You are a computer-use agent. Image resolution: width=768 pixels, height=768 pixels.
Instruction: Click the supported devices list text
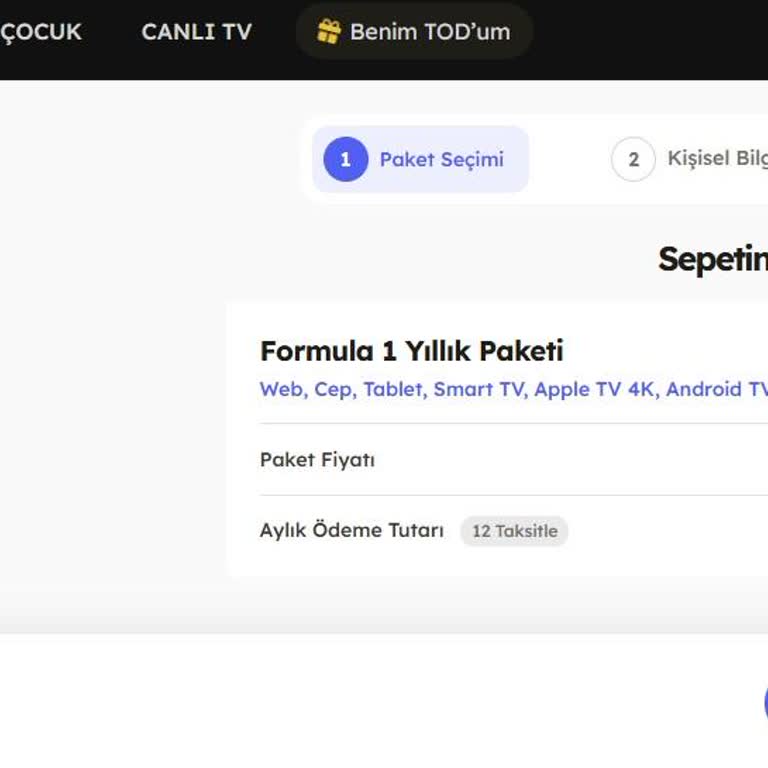point(514,389)
